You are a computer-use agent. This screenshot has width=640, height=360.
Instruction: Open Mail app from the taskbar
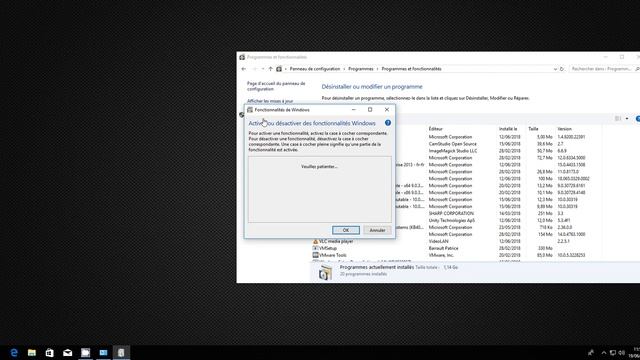click(67, 353)
